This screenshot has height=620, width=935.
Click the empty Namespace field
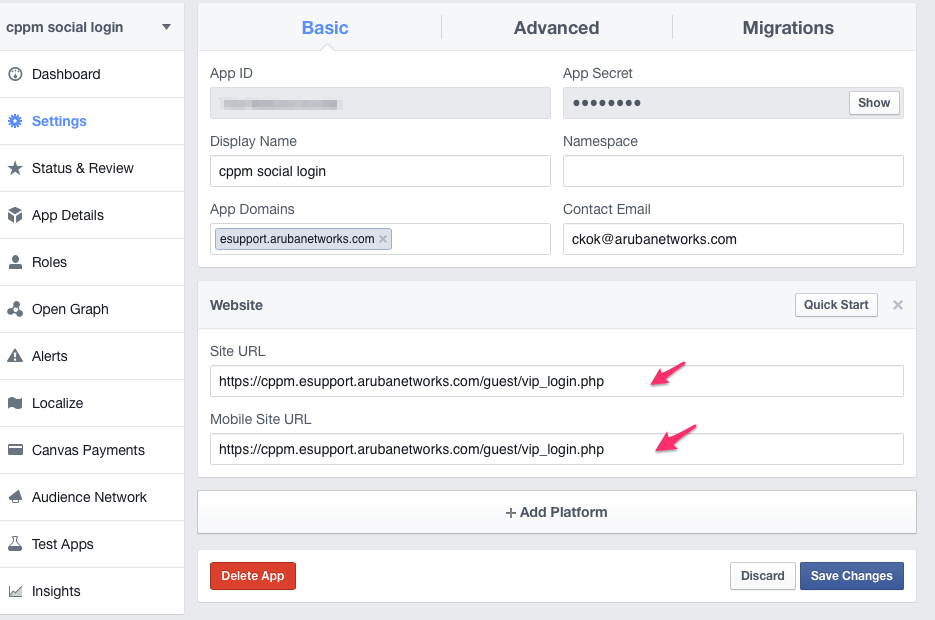pos(733,171)
